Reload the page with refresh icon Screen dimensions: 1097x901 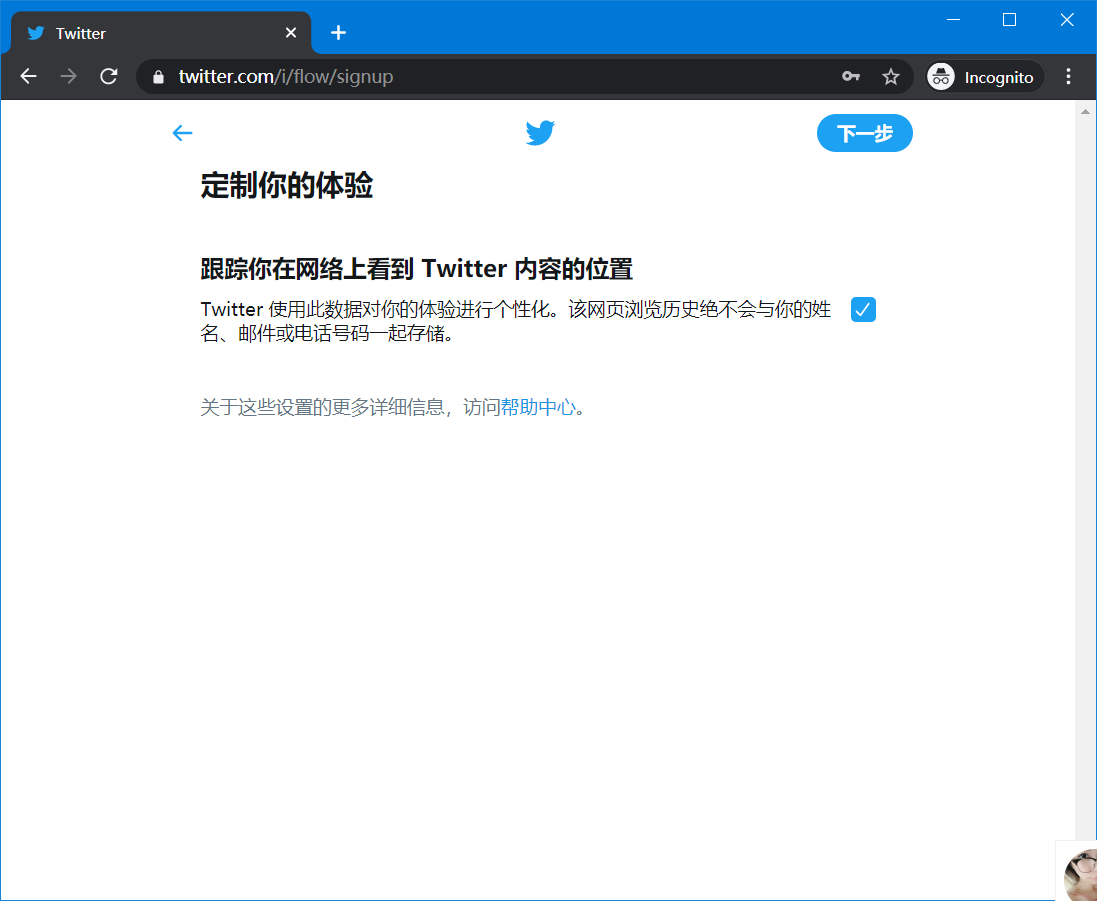tap(108, 76)
